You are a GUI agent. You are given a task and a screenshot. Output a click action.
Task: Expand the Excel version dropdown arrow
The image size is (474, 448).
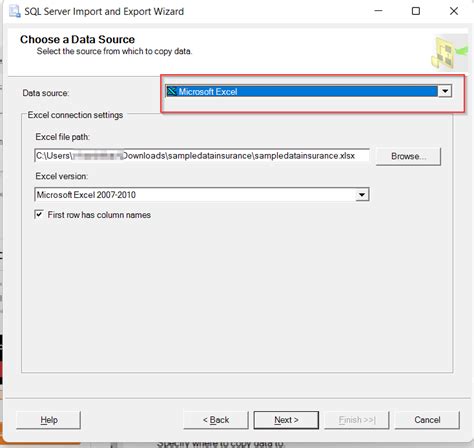click(362, 195)
